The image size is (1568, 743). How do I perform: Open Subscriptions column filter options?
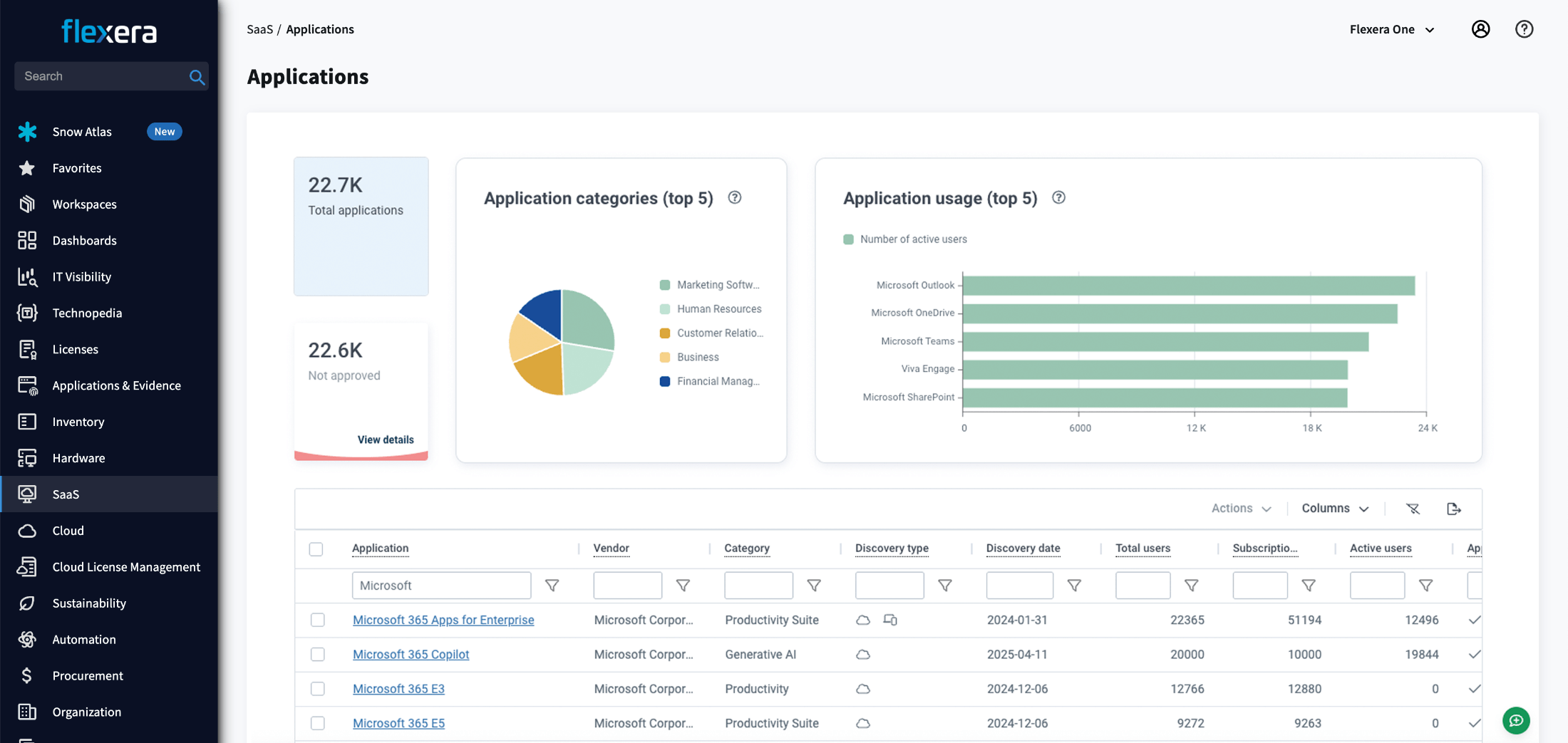(x=1309, y=586)
